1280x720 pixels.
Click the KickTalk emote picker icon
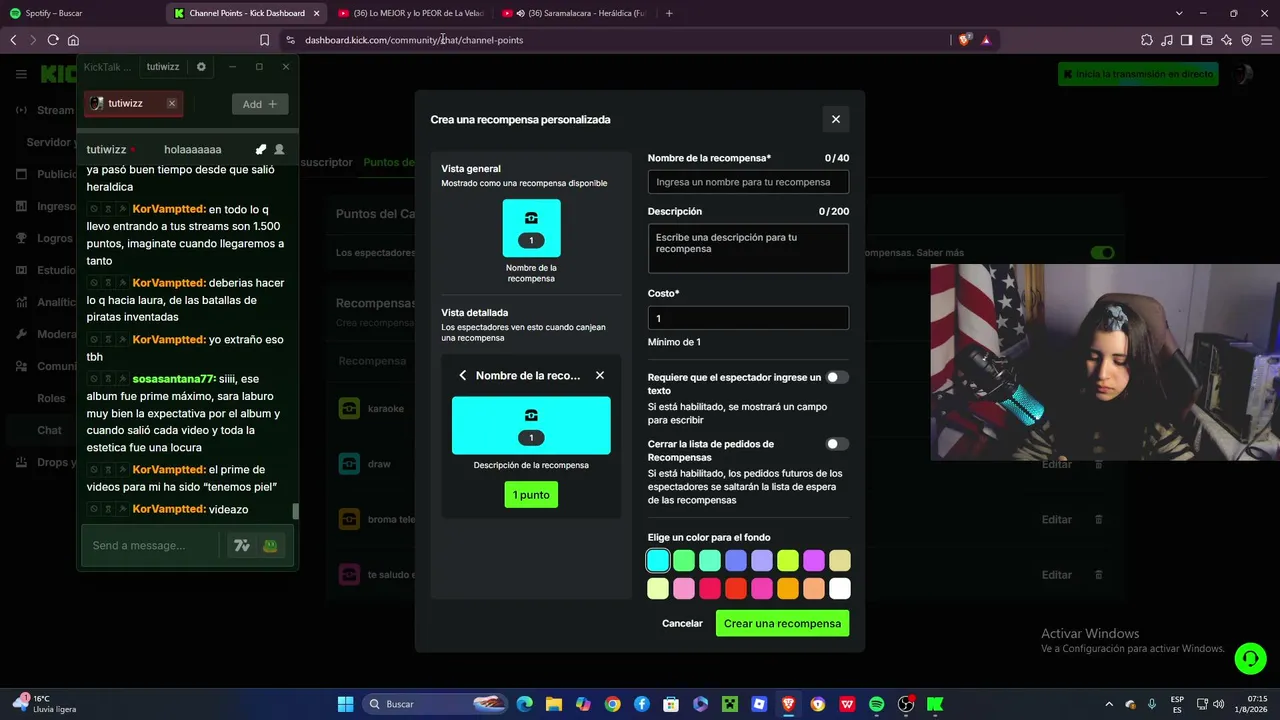[x=270, y=545]
